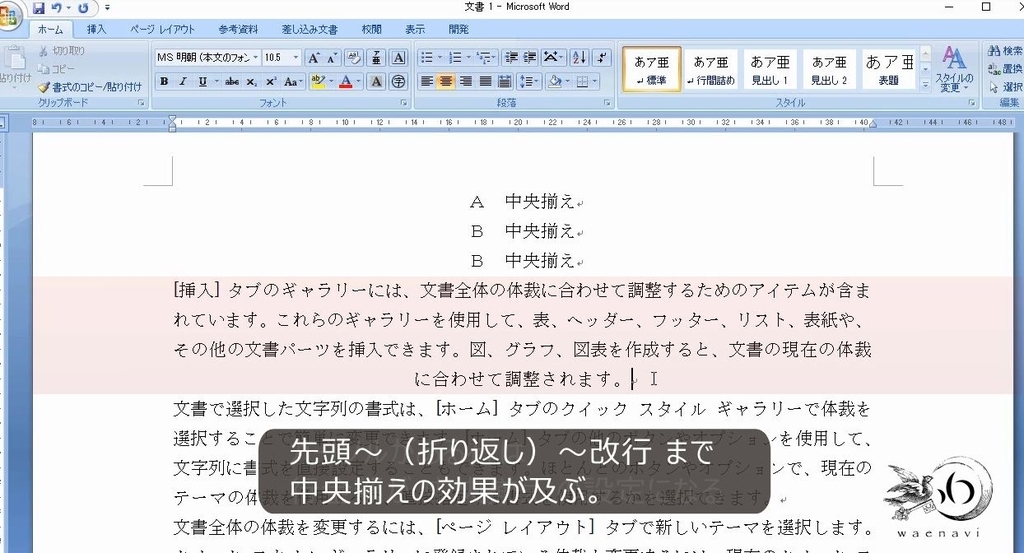Screen dimensions: 1024x553
Task: Apply yellow text highlight color
Action: (318, 82)
